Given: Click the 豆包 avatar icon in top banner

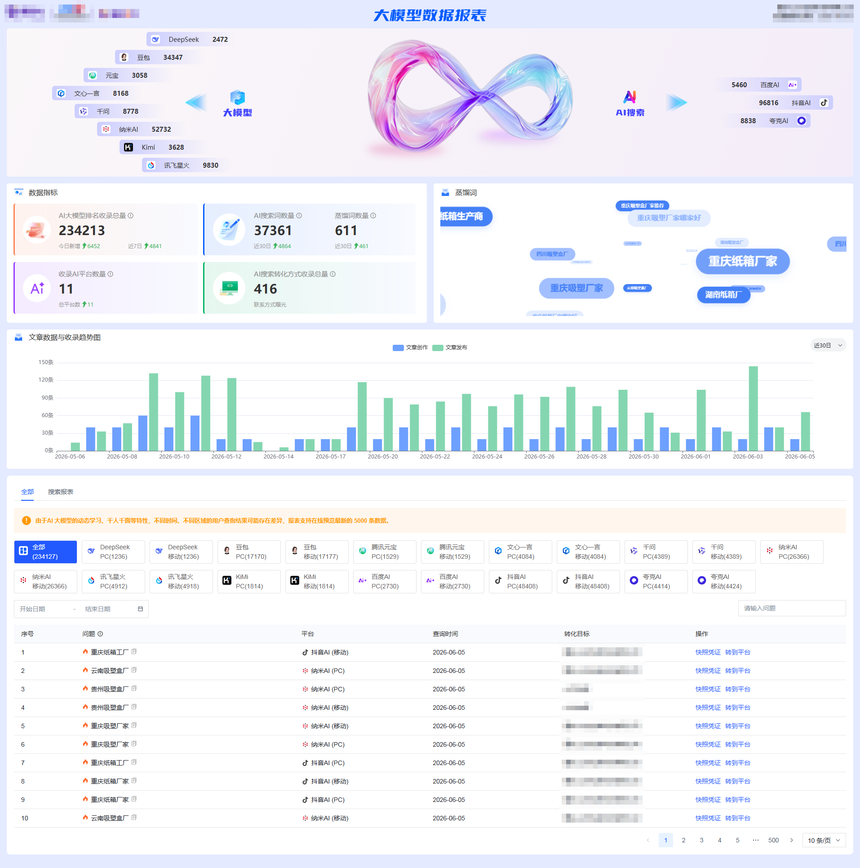Looking at the screenshot, I should point(124,57).
